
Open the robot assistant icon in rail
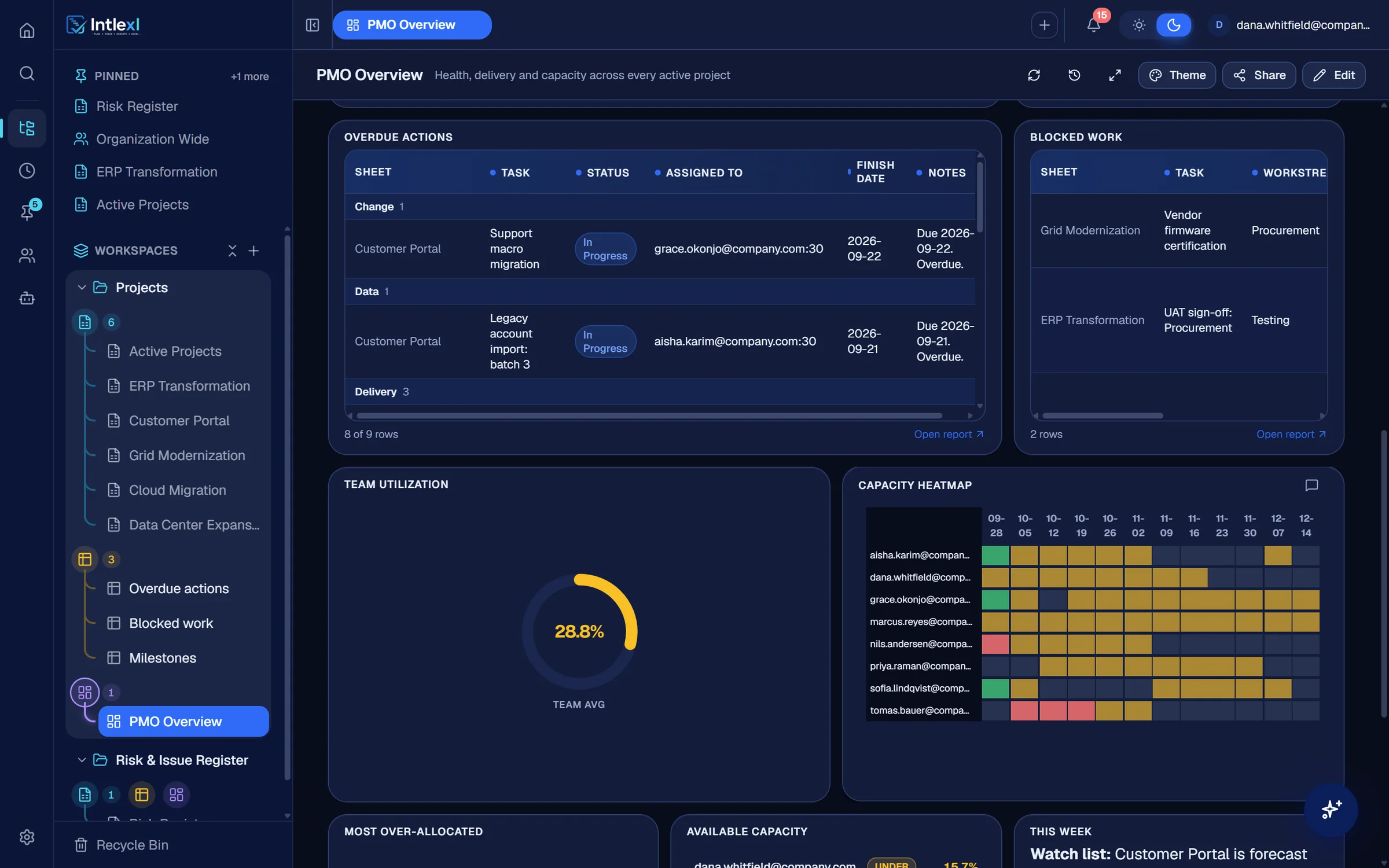coord(27,299)
